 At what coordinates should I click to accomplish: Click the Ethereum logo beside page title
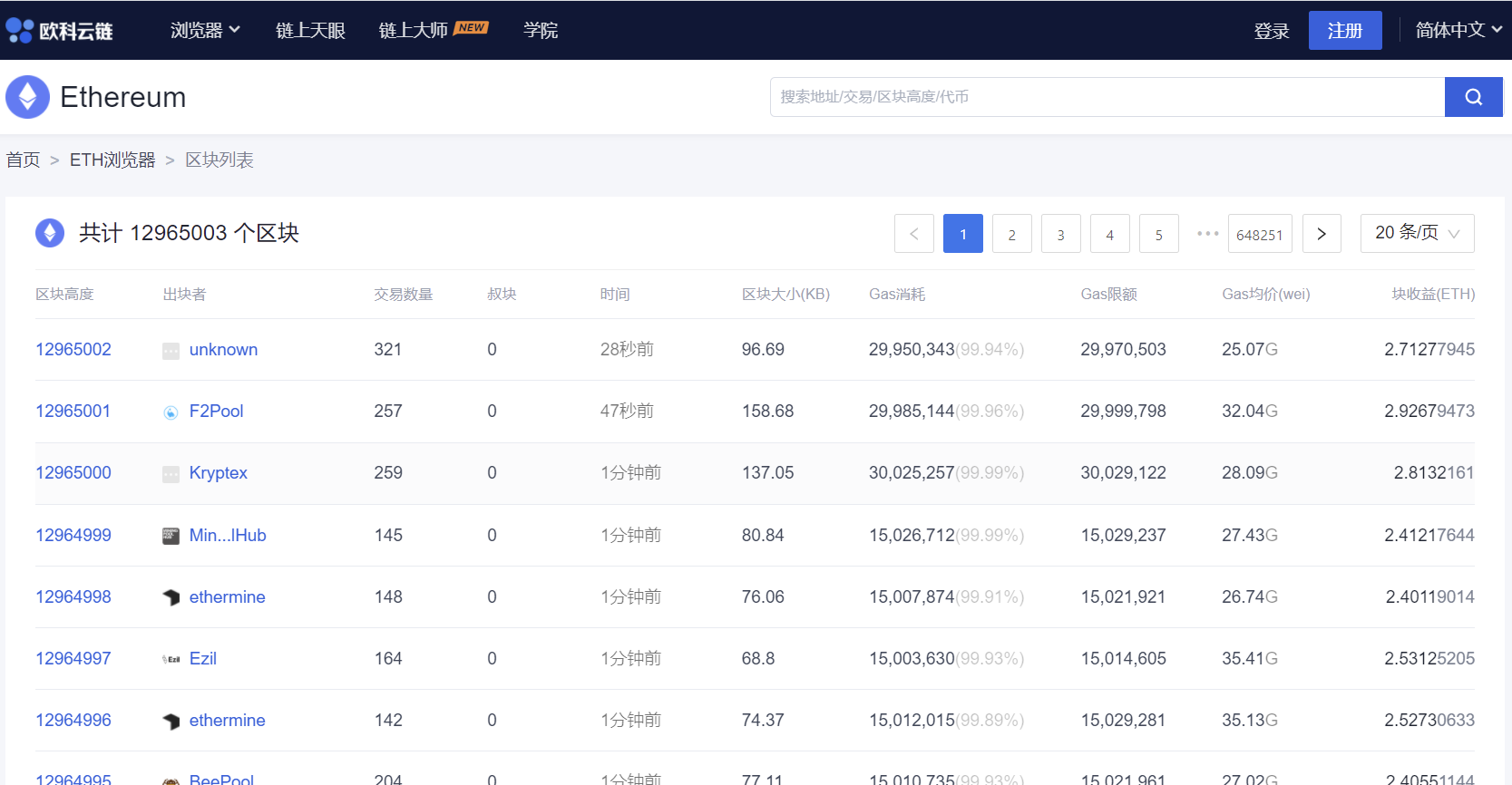[x=27, y=97]
